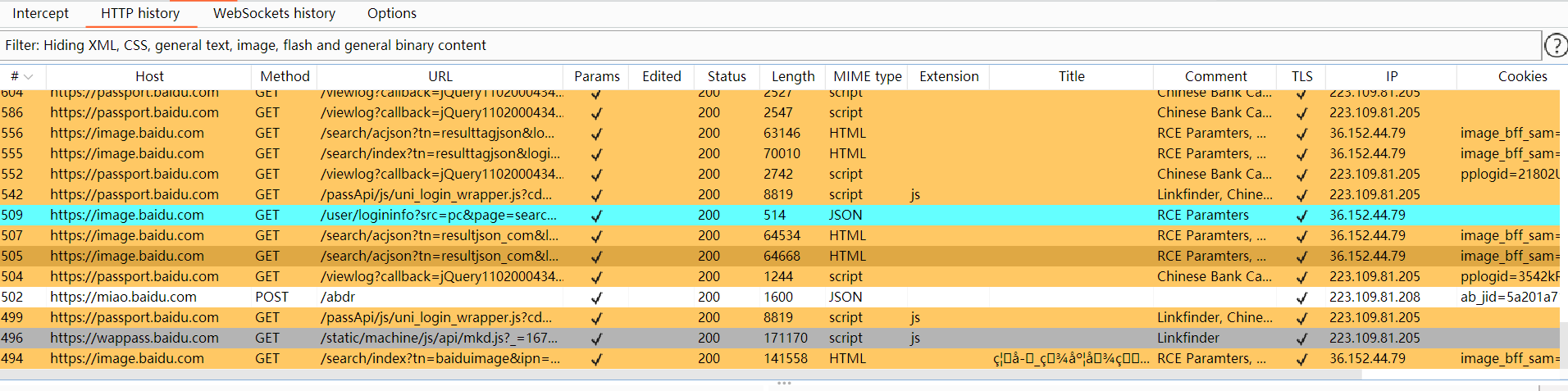Sort by the Method column header
The height and width of the screenshot is (391, 1568).
[285, 76]
